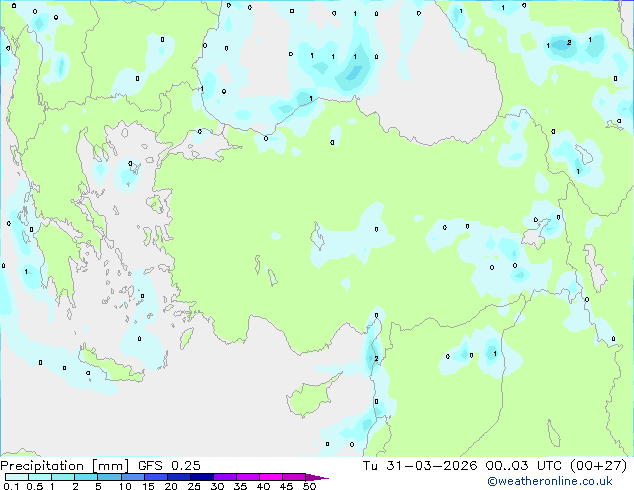This screenshot has width=634, height=490.
Task: Click the 30–35 mm purple swatch
Action: (x=224, y=477)
